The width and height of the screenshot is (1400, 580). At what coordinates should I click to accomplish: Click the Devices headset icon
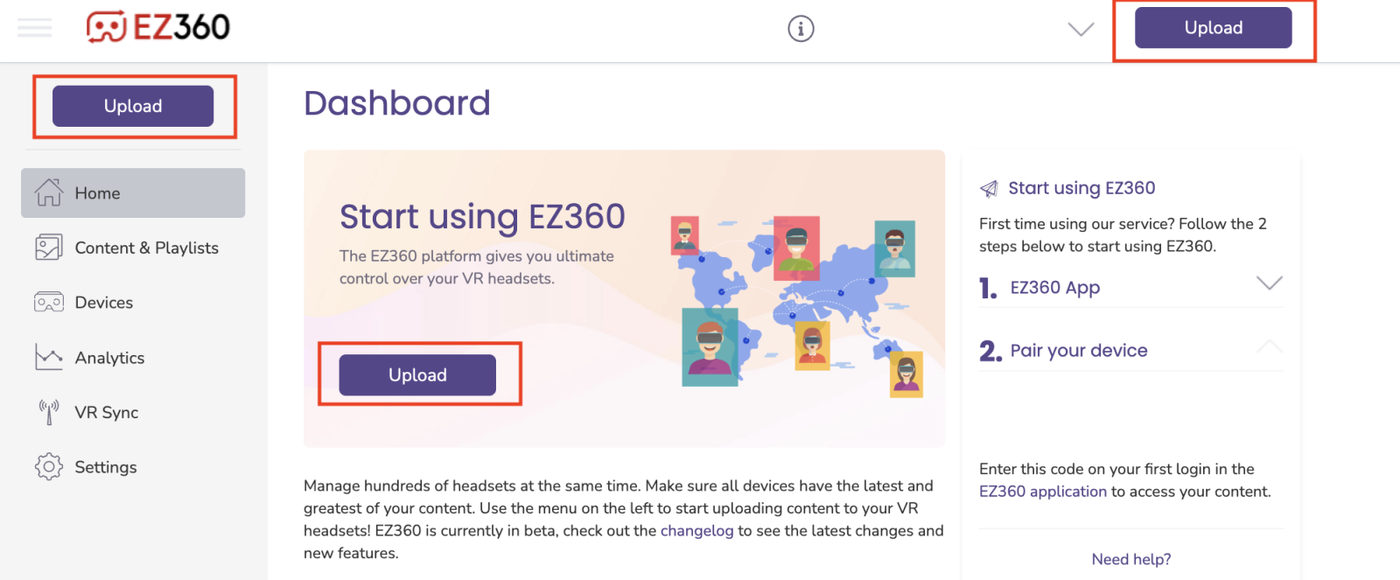[x=49, y=302]
